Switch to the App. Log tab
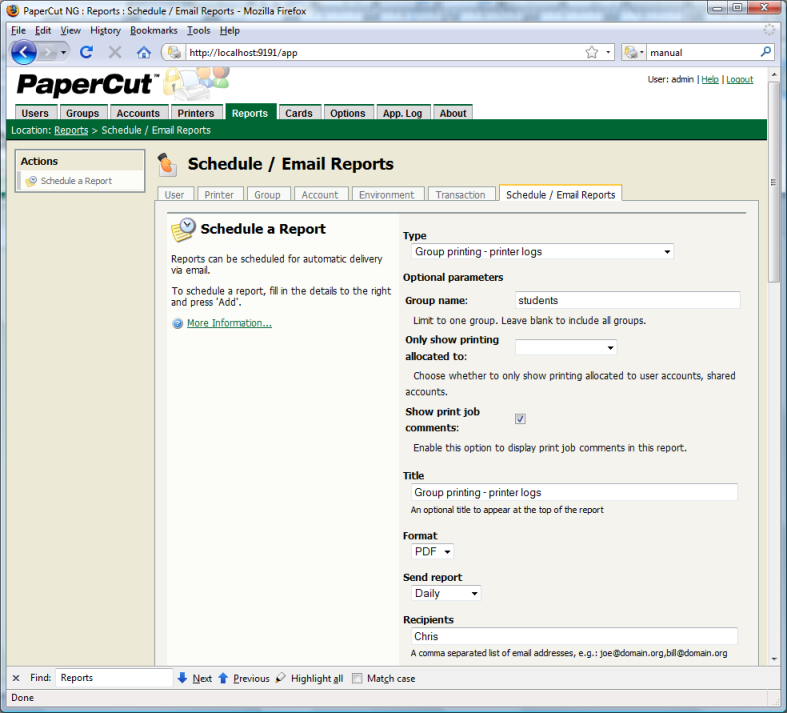 tap(403, 113)
